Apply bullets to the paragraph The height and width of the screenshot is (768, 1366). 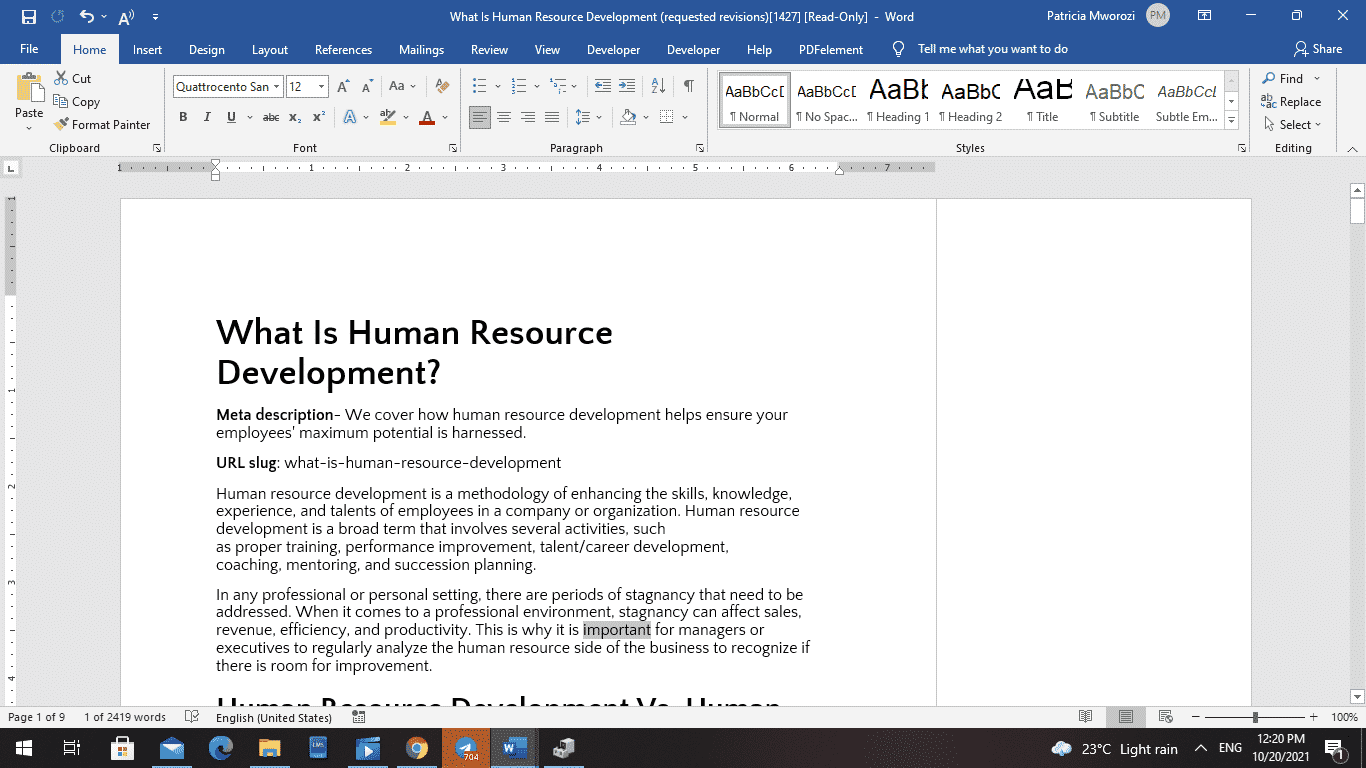click(x=481, y=87)
